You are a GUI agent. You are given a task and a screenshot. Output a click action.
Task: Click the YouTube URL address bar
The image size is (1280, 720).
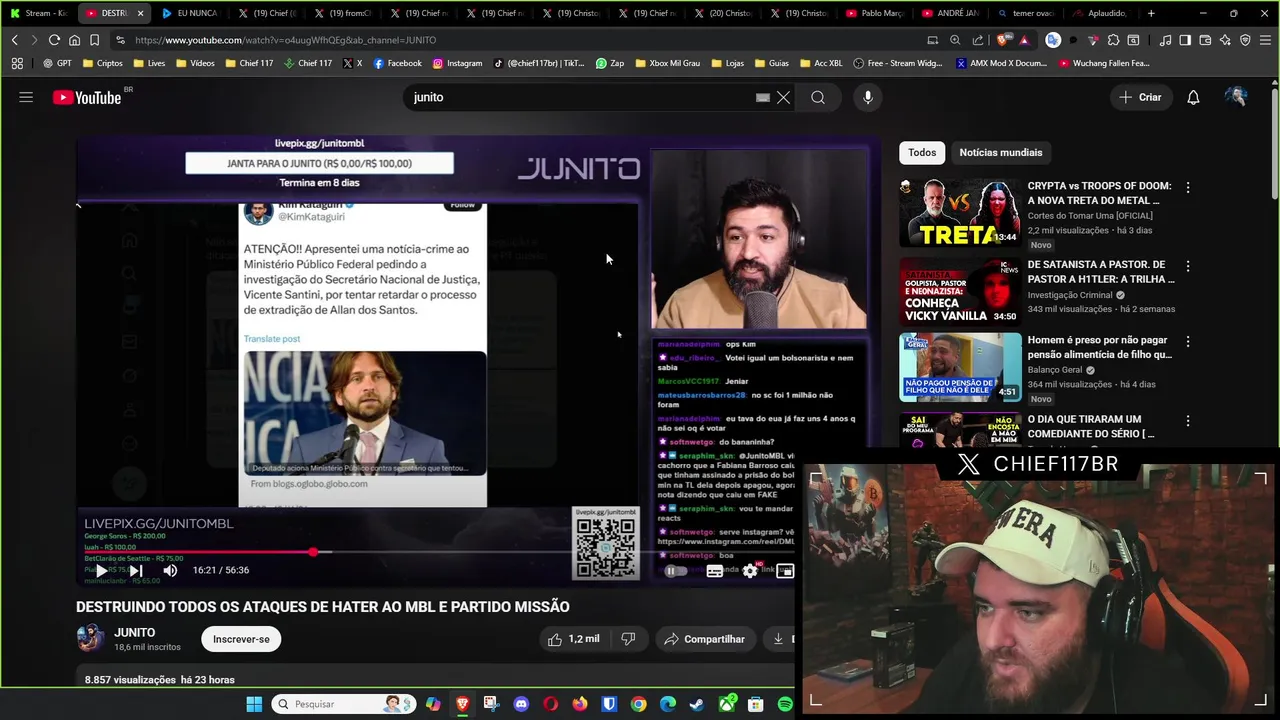pos(520,40)
